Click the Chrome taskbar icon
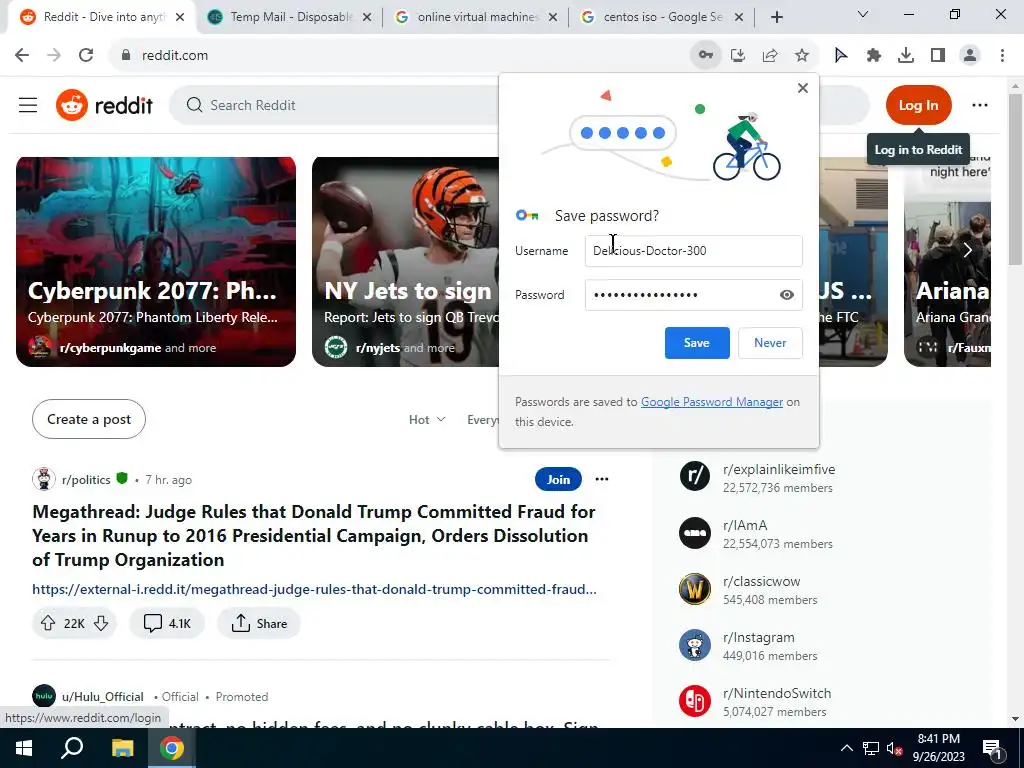1024x768 pixels. (172, 748)
